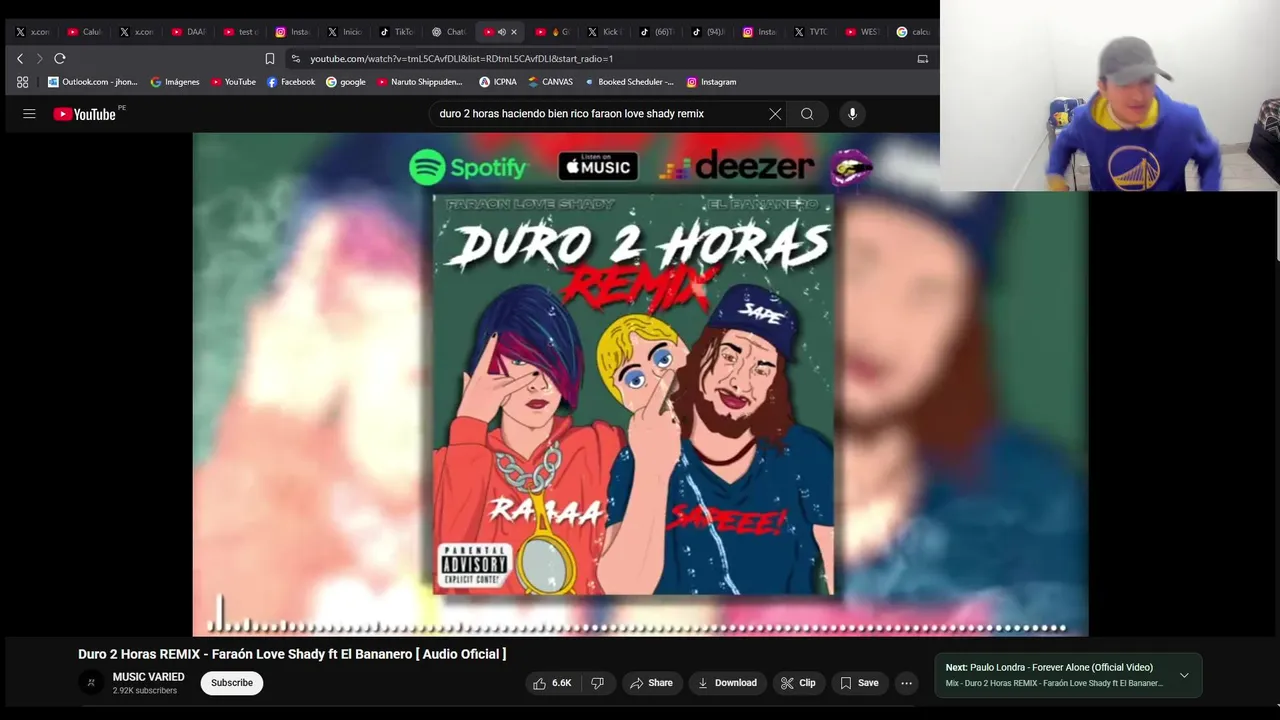Switch to the TVTC tab
Screen dimensions: 1280x720
(x=811, y=32)
